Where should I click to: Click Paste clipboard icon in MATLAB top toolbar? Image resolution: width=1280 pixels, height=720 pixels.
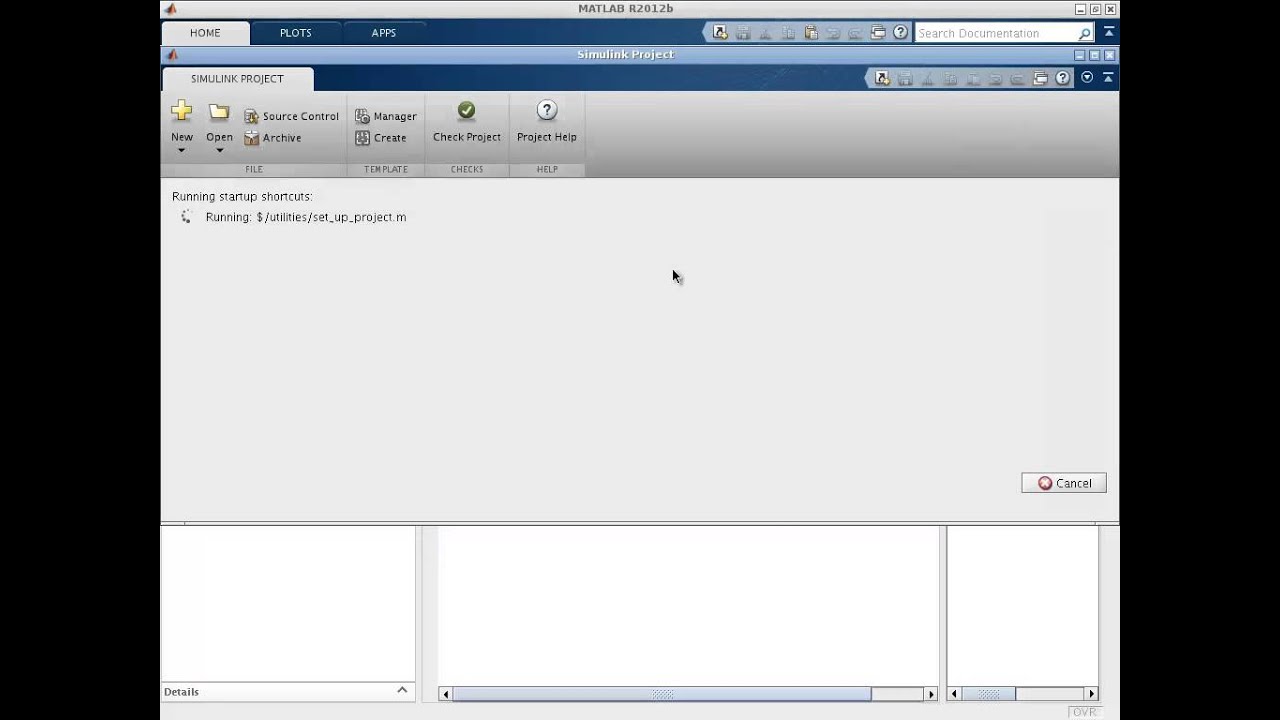tap(811, 33)
